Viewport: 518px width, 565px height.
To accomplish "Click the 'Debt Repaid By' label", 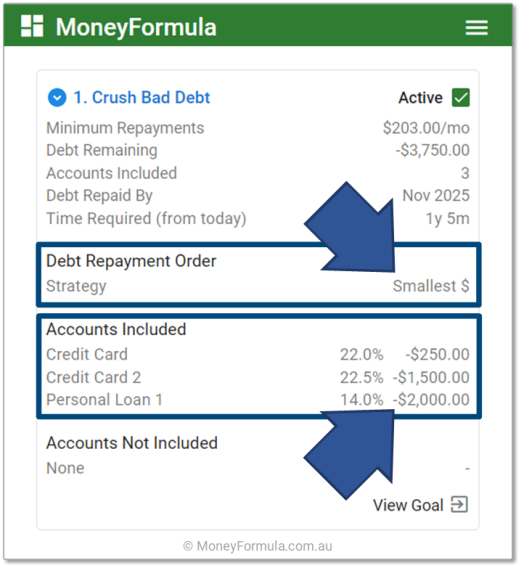I will (x=99, y=196).
